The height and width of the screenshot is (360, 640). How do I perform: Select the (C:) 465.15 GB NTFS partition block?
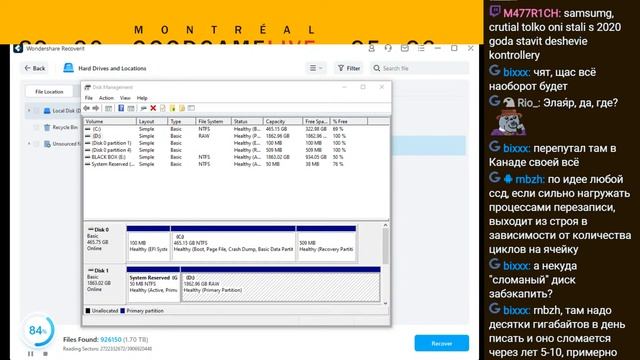(233, 243)
